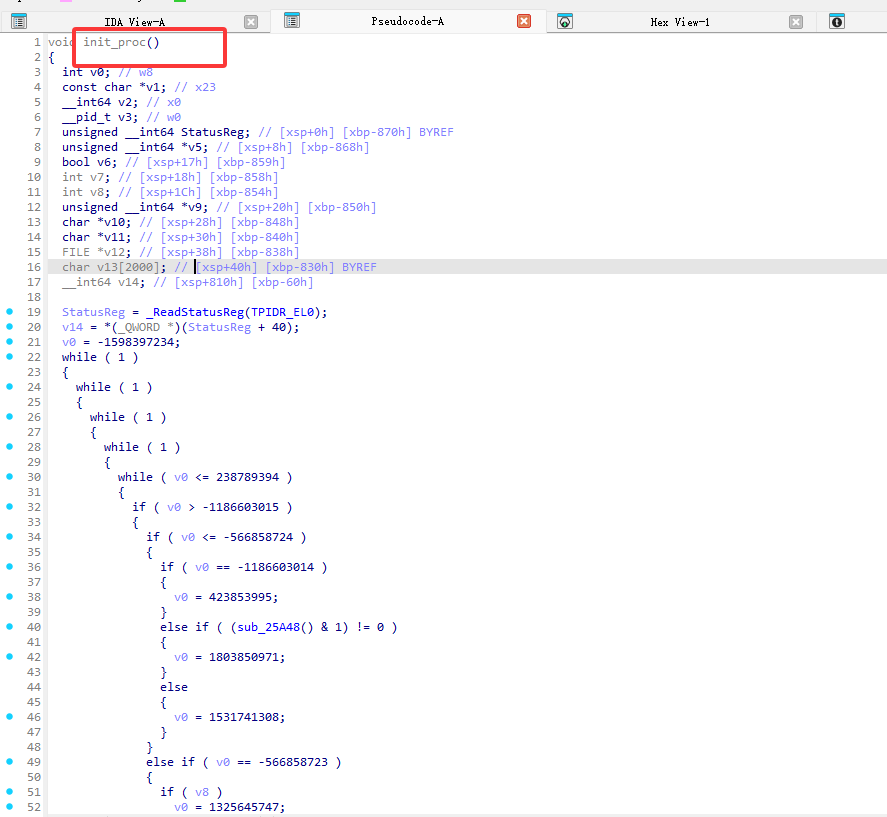Toggle breakpoint dot on line 51
Image resolution: width=887 pixels, height=817 pixels.
[10, 791]
